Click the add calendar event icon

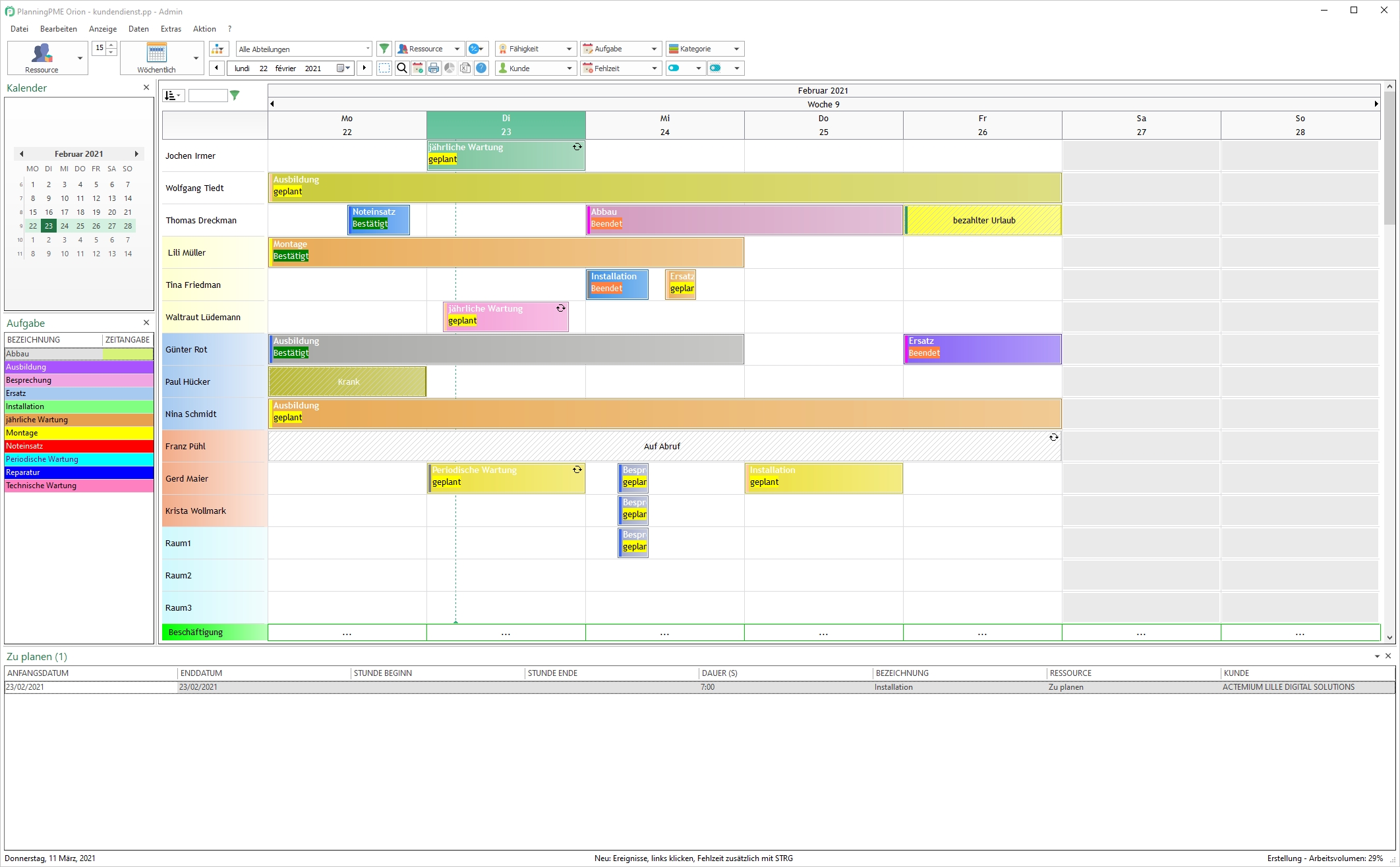[x=417, y=68]
